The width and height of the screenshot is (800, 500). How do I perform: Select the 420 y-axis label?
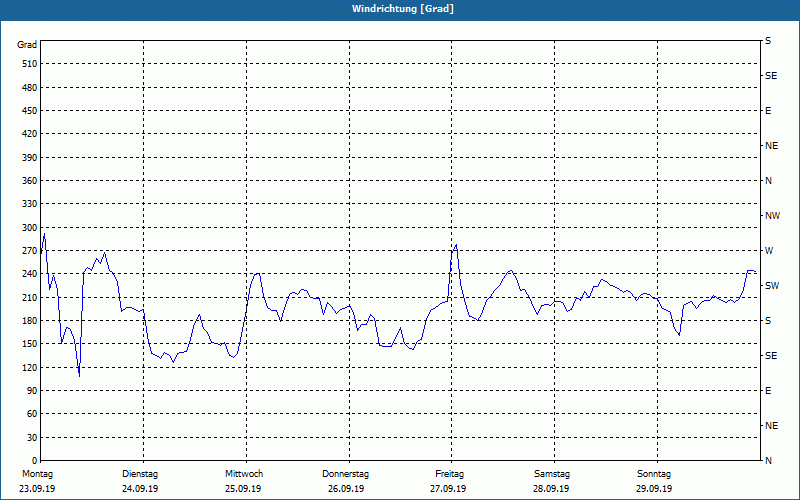[30, 134]
